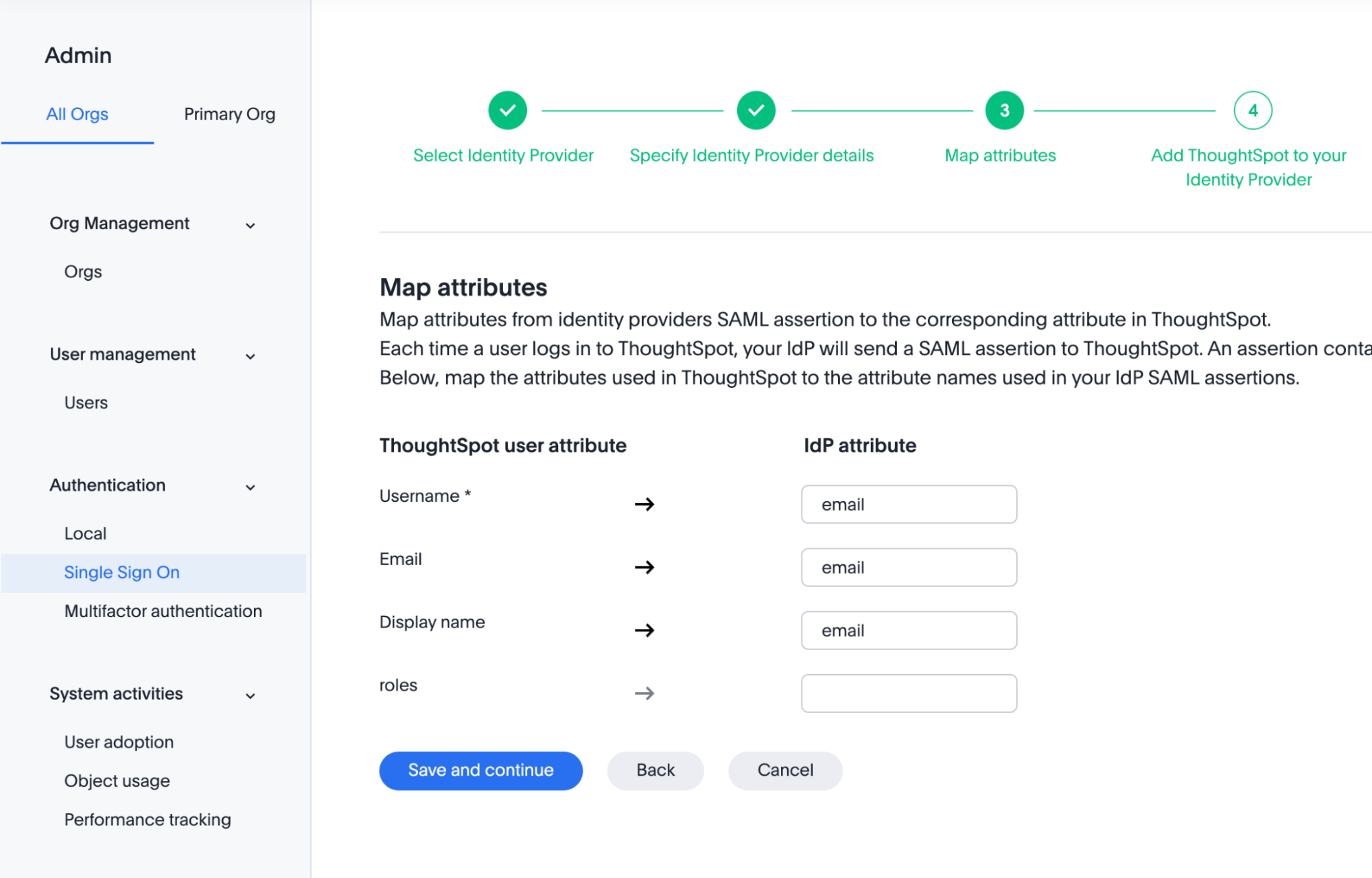Viewport: 1372px width, 878px height.
Task: Click the Specify Identity Provider details checkmark
Action: pos(755,110)
